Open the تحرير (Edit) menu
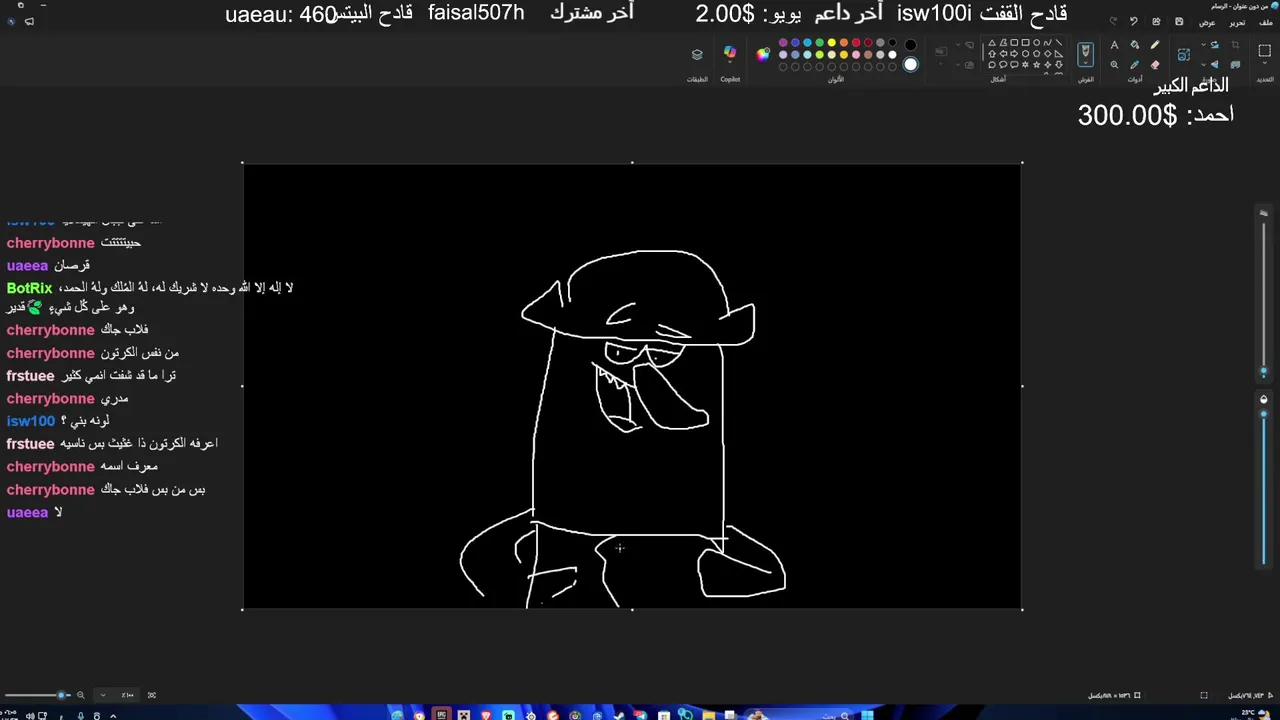Image resolution: width=1280 pixels, height=720 pixels. coord(1237,23)
